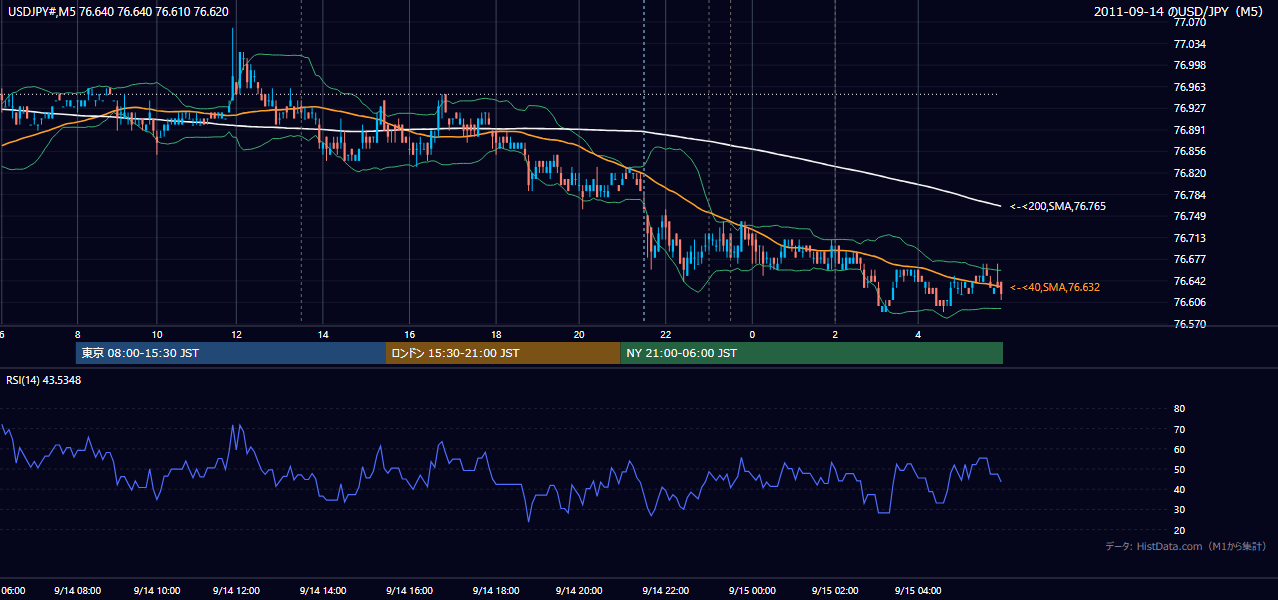This screenshot has width=1278, height=600.
Task: Select the 東京 08:00-15:30 JST session bar
Action: [231, 353]
